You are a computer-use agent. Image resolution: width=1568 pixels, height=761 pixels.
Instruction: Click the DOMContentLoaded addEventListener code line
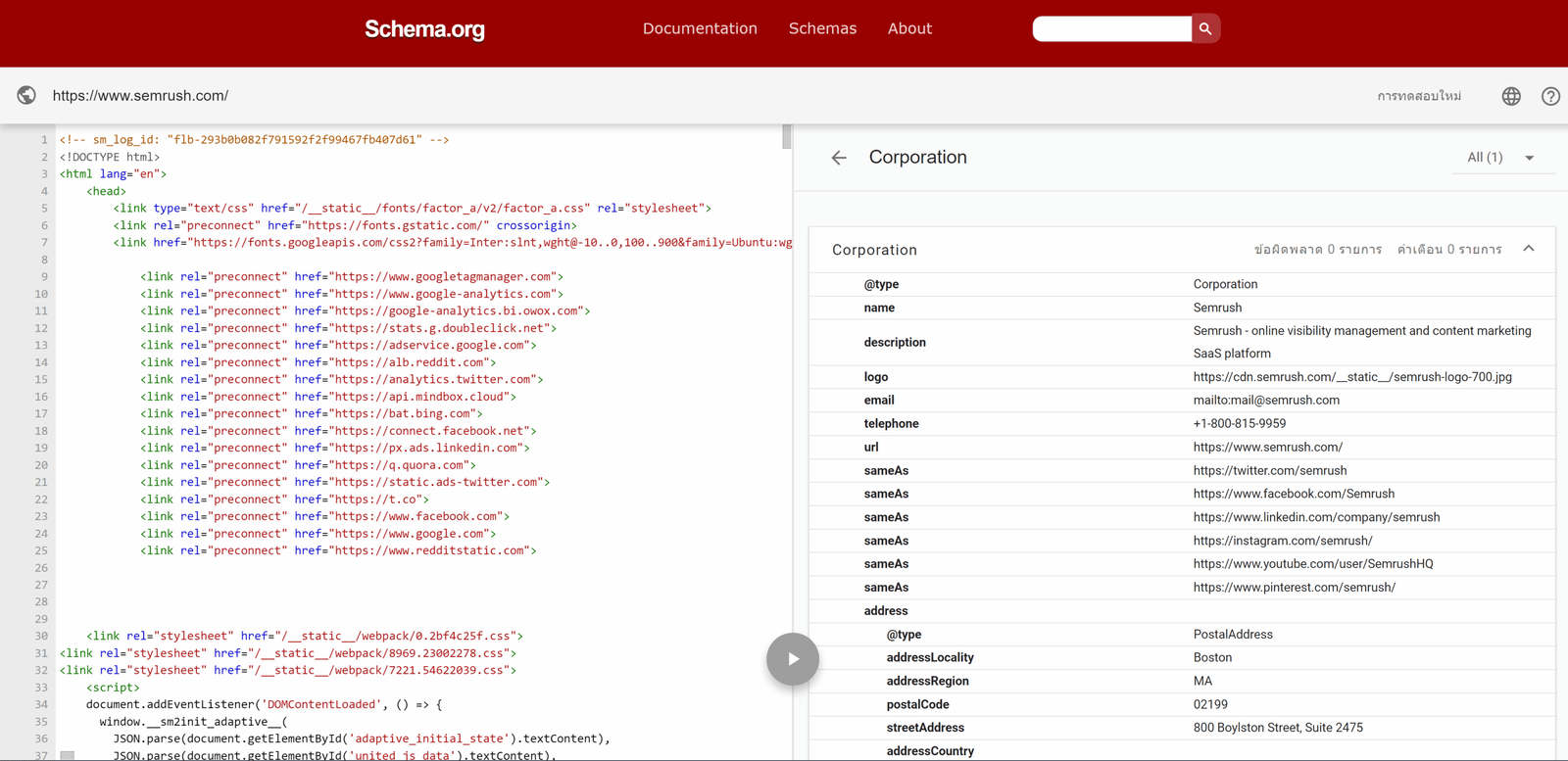(x=265, y=705)
